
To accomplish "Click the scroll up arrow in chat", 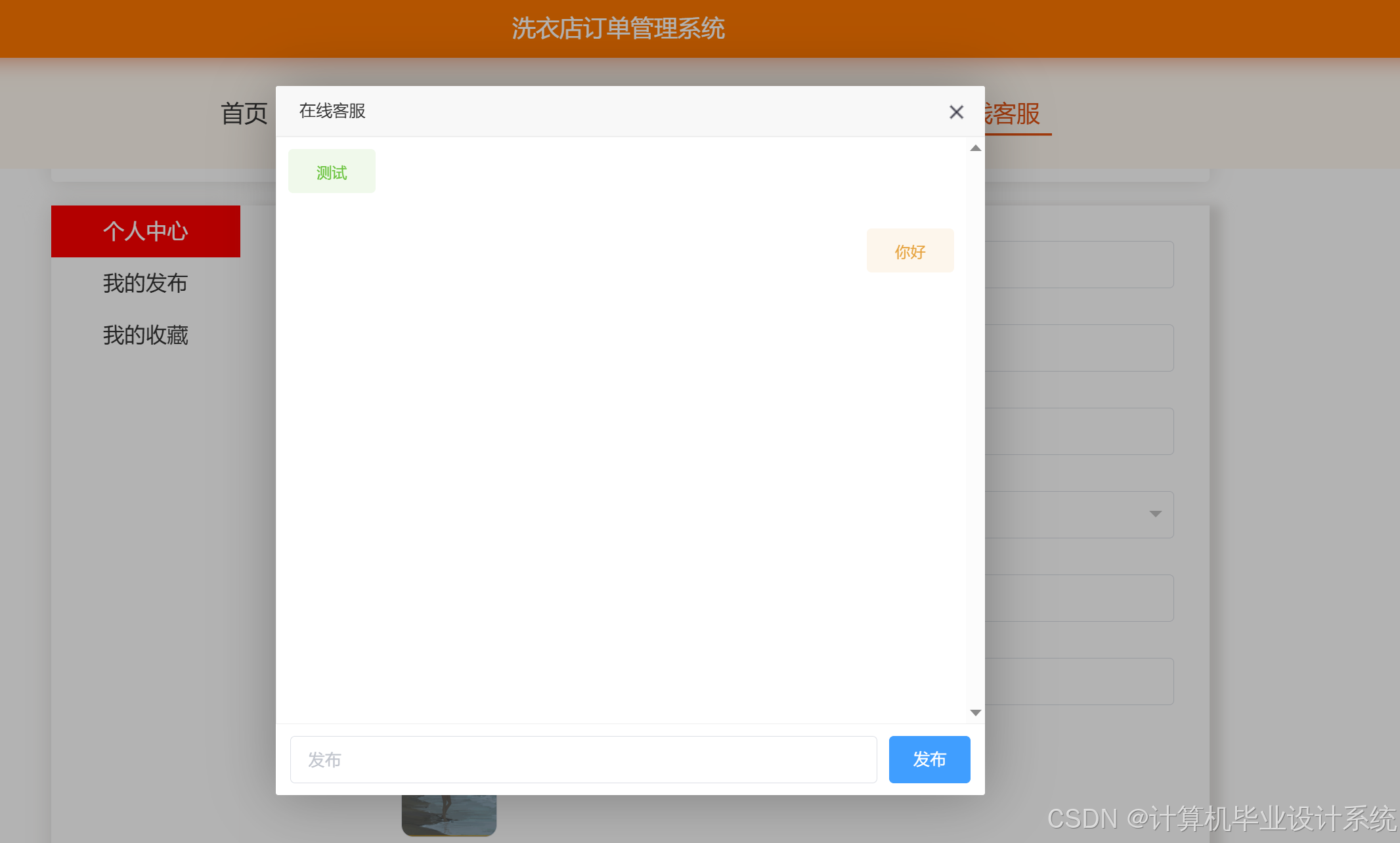I will [976, 148].
